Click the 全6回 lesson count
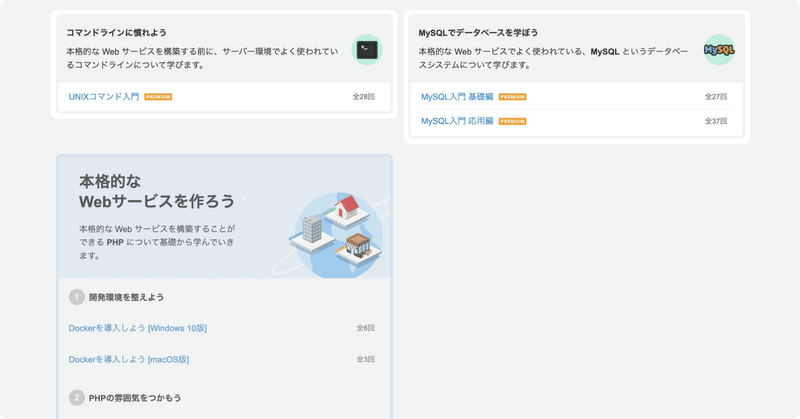 point(366,328)
